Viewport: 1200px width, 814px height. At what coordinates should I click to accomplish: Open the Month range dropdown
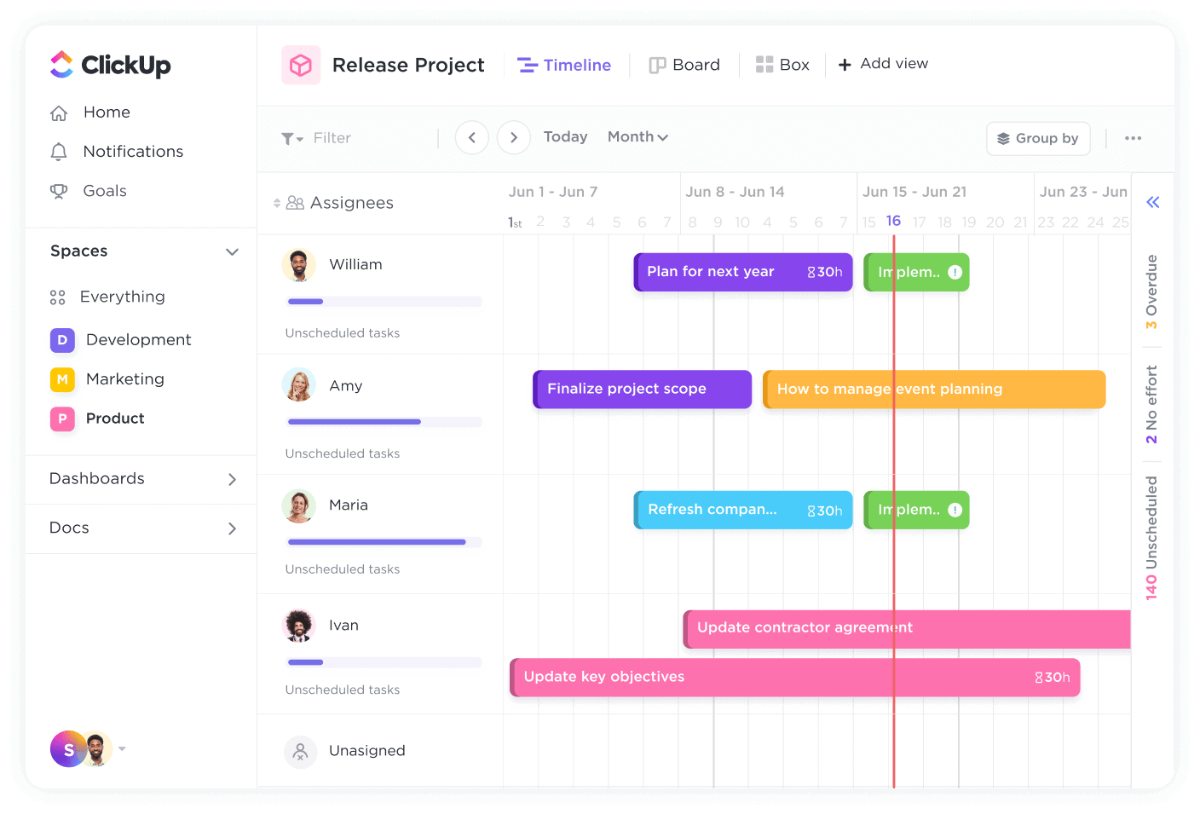point(637,137)
